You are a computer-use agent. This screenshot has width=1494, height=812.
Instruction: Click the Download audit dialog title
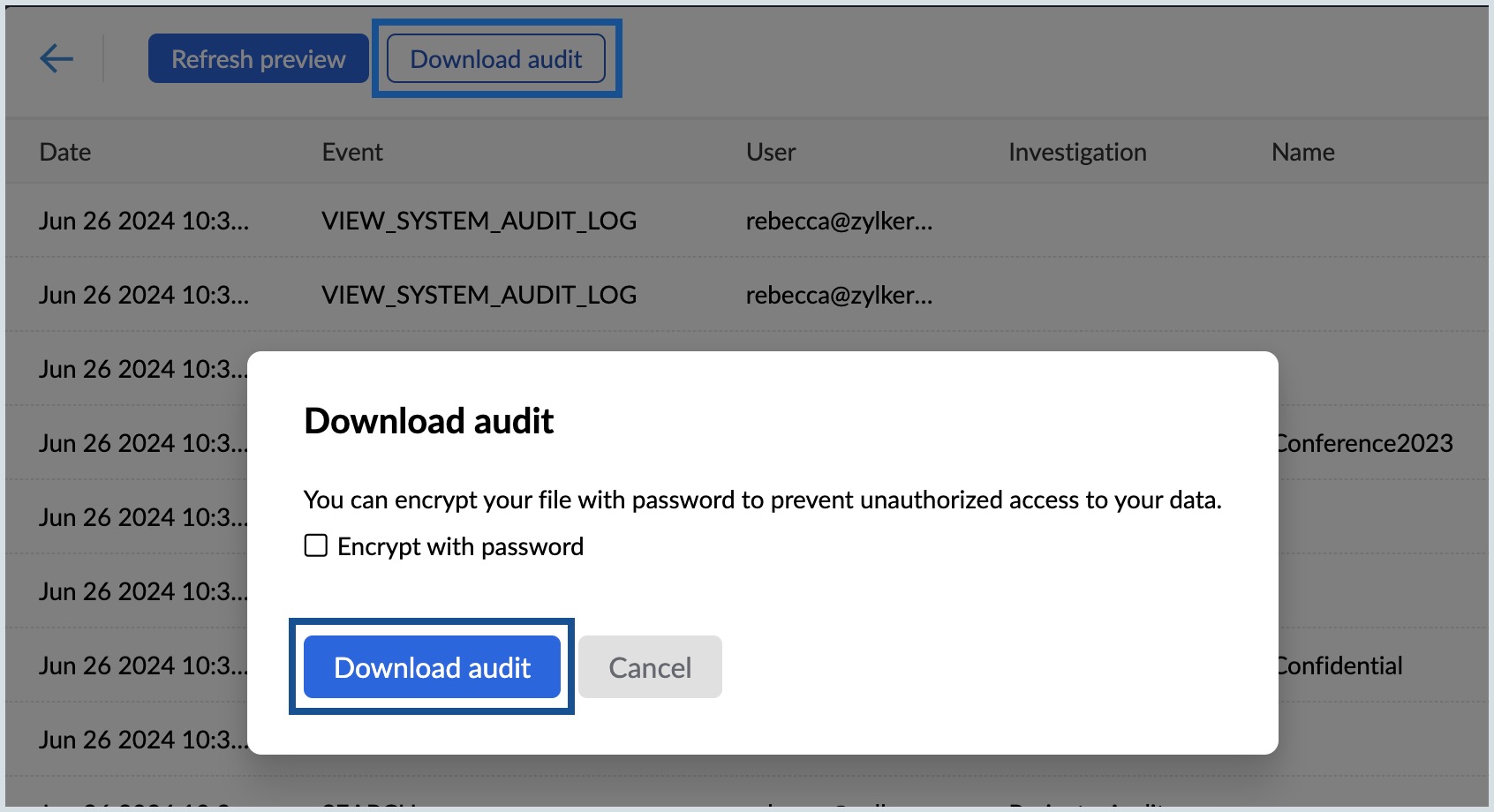(x=427, y=421)
